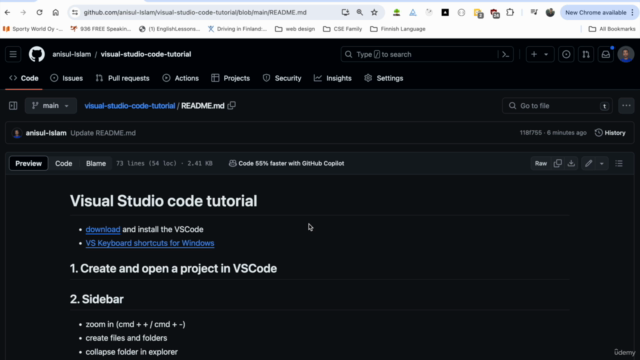640x360 pixels.
Task: Open the Sporty World Oy bookmark
Action: pyautogui.click(x=33, y=29)
